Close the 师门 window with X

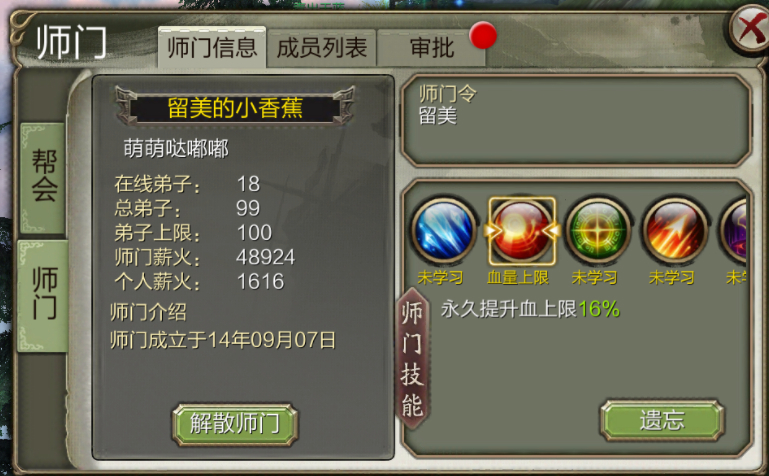click(751, 29)
